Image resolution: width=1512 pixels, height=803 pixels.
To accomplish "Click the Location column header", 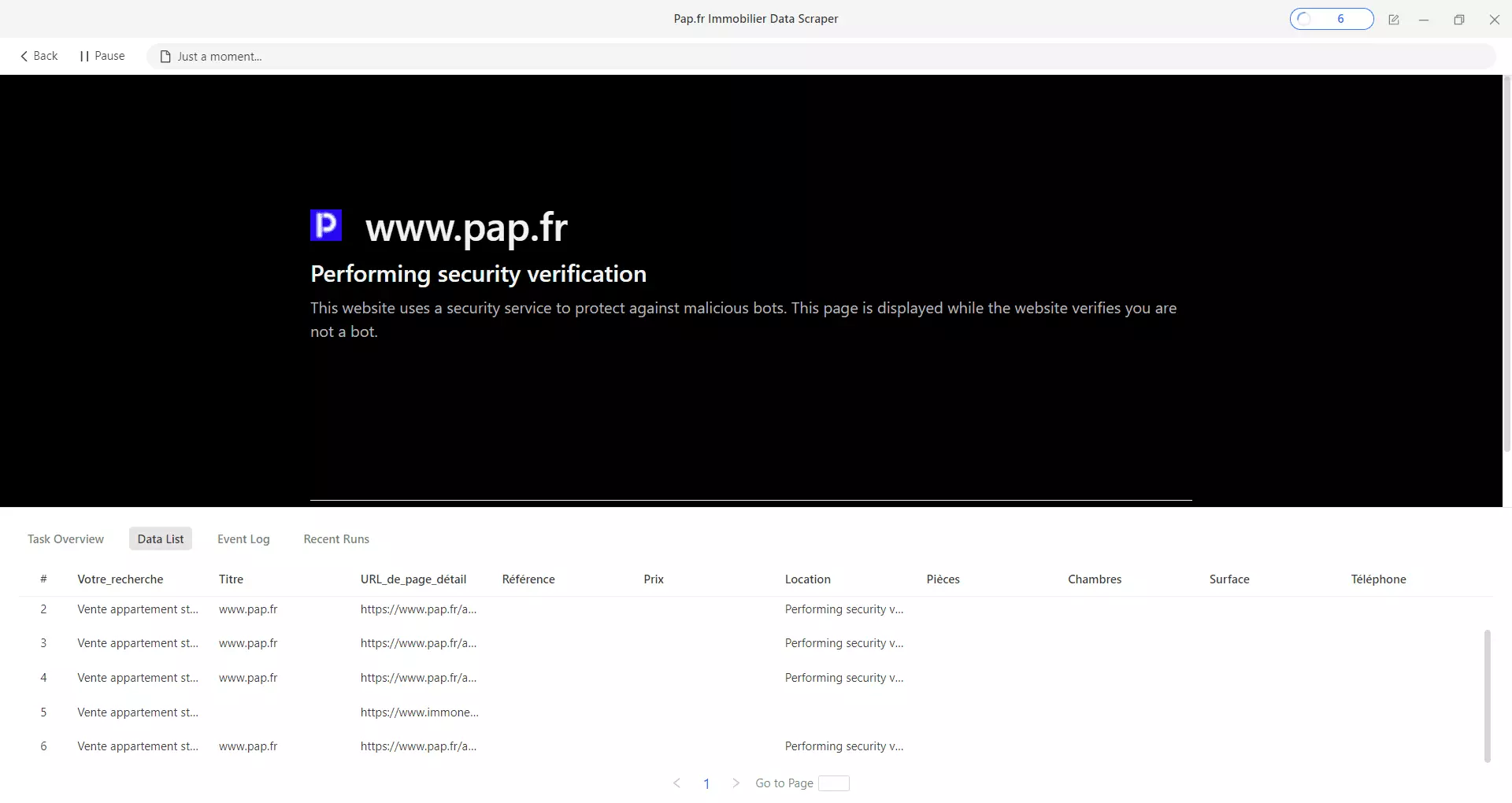I will pyautogui.click(x=808, y=579).
